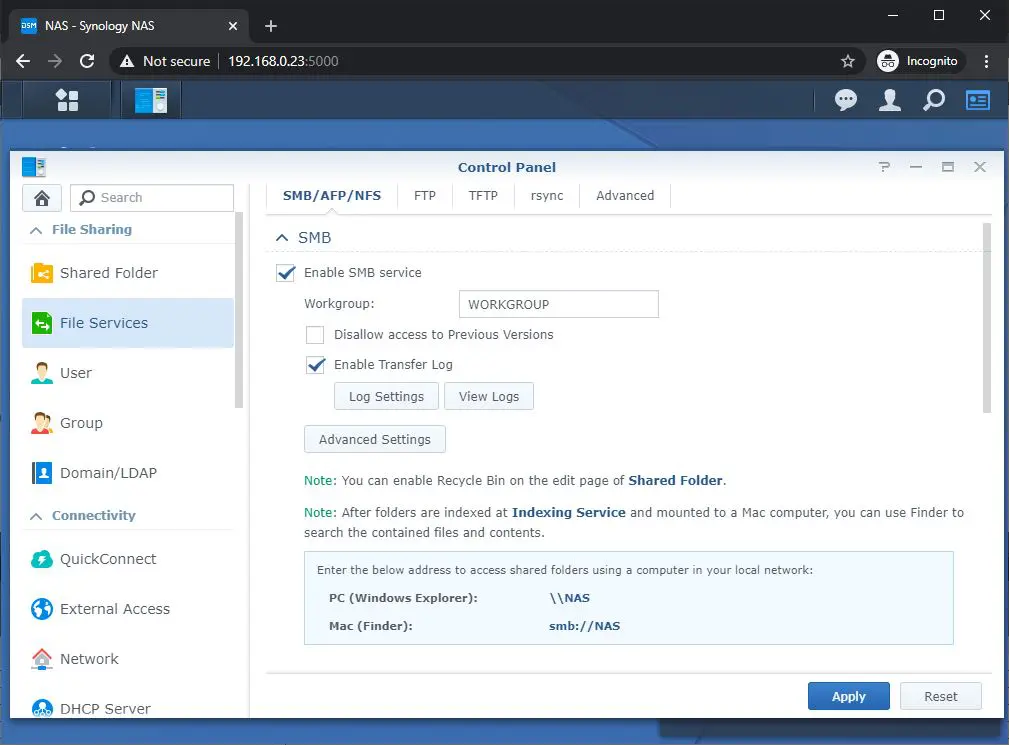Close the NAS - Synology NAS browser tab
Image resolution: width=1009 pixels, height=745 pixels.
(233, 26)
